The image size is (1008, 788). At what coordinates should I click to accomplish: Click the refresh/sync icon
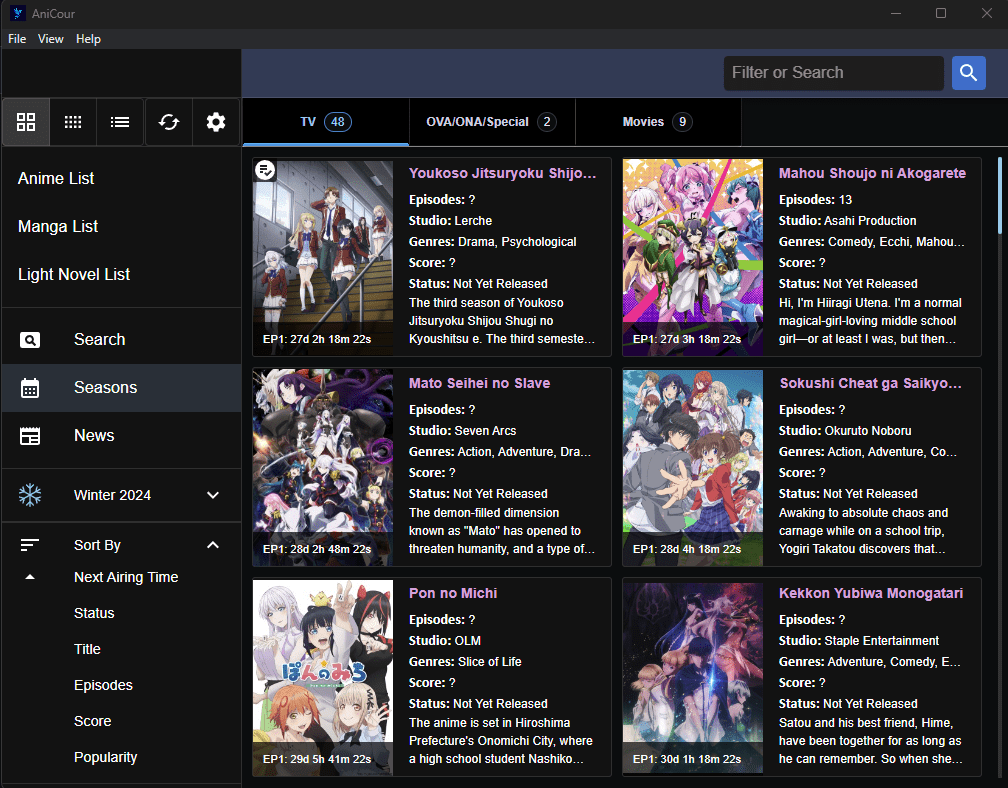(x=169, y=122)
